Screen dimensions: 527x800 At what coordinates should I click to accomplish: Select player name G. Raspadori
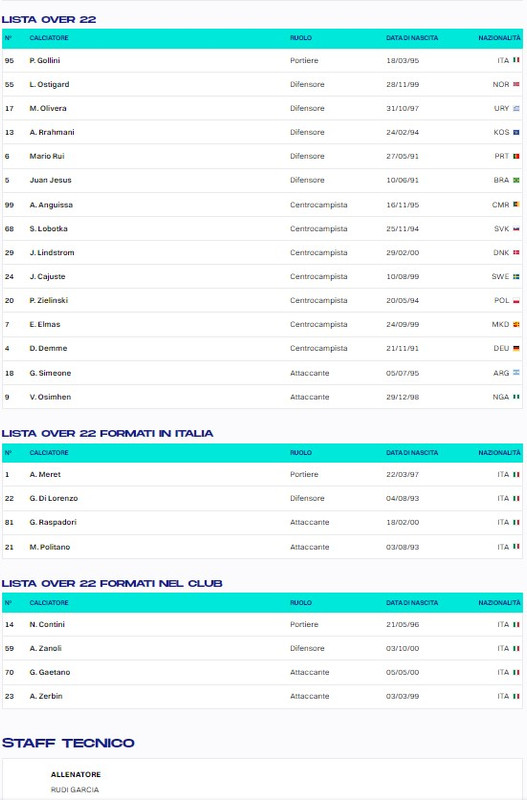[53, 522]
